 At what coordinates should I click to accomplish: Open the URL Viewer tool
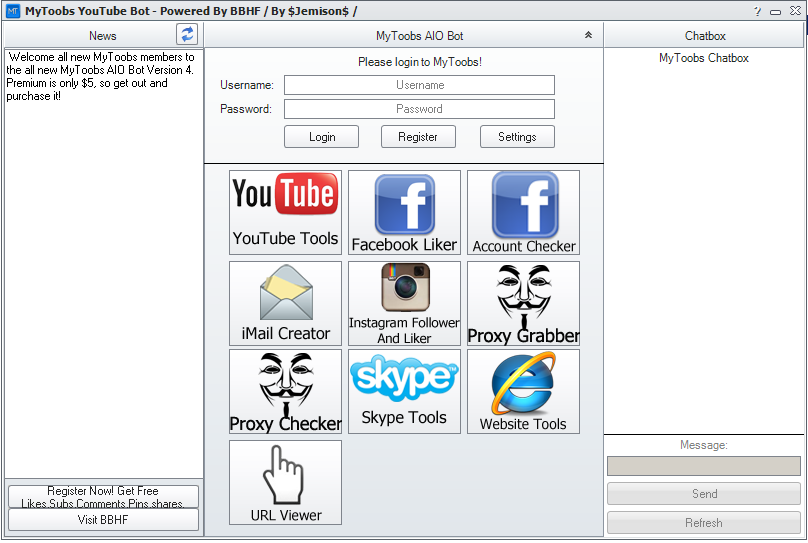click(x=285, y=482)
